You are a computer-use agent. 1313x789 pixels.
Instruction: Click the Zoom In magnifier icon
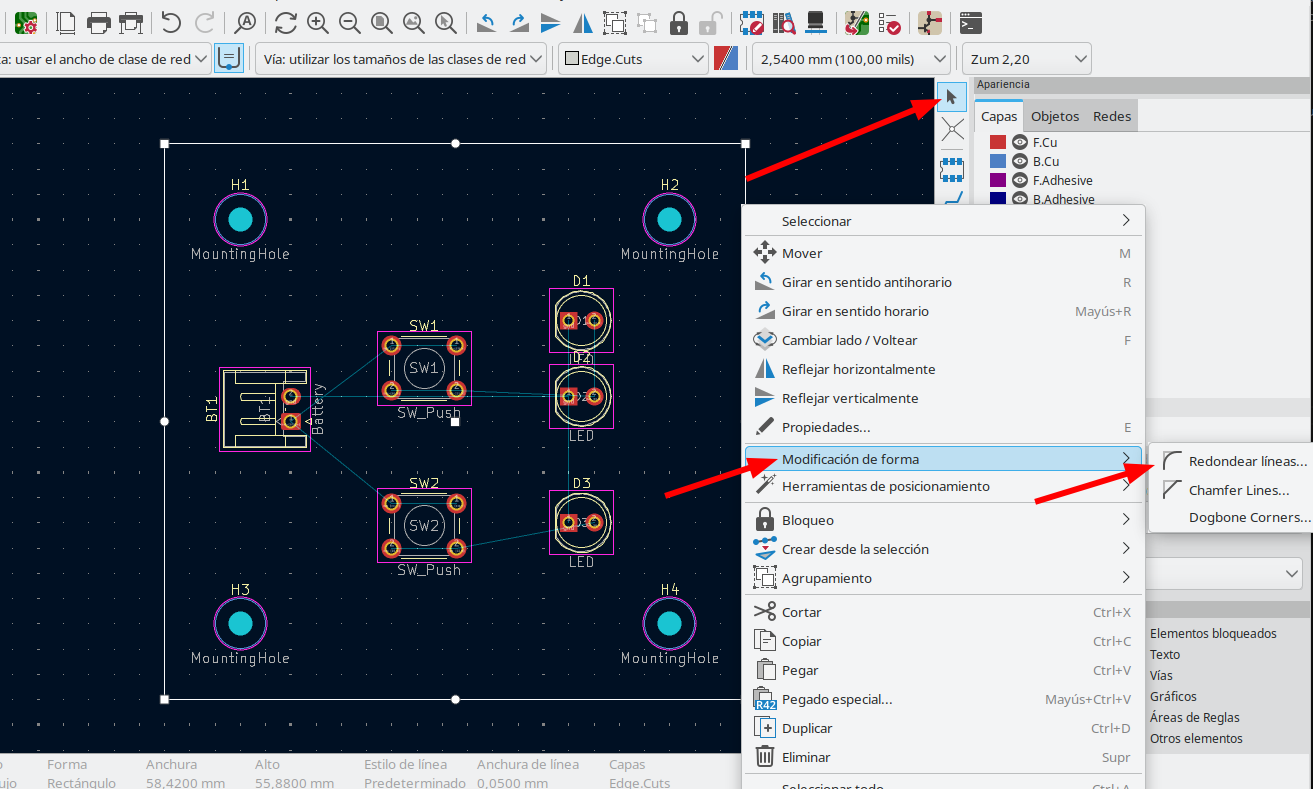coord(318,22)
